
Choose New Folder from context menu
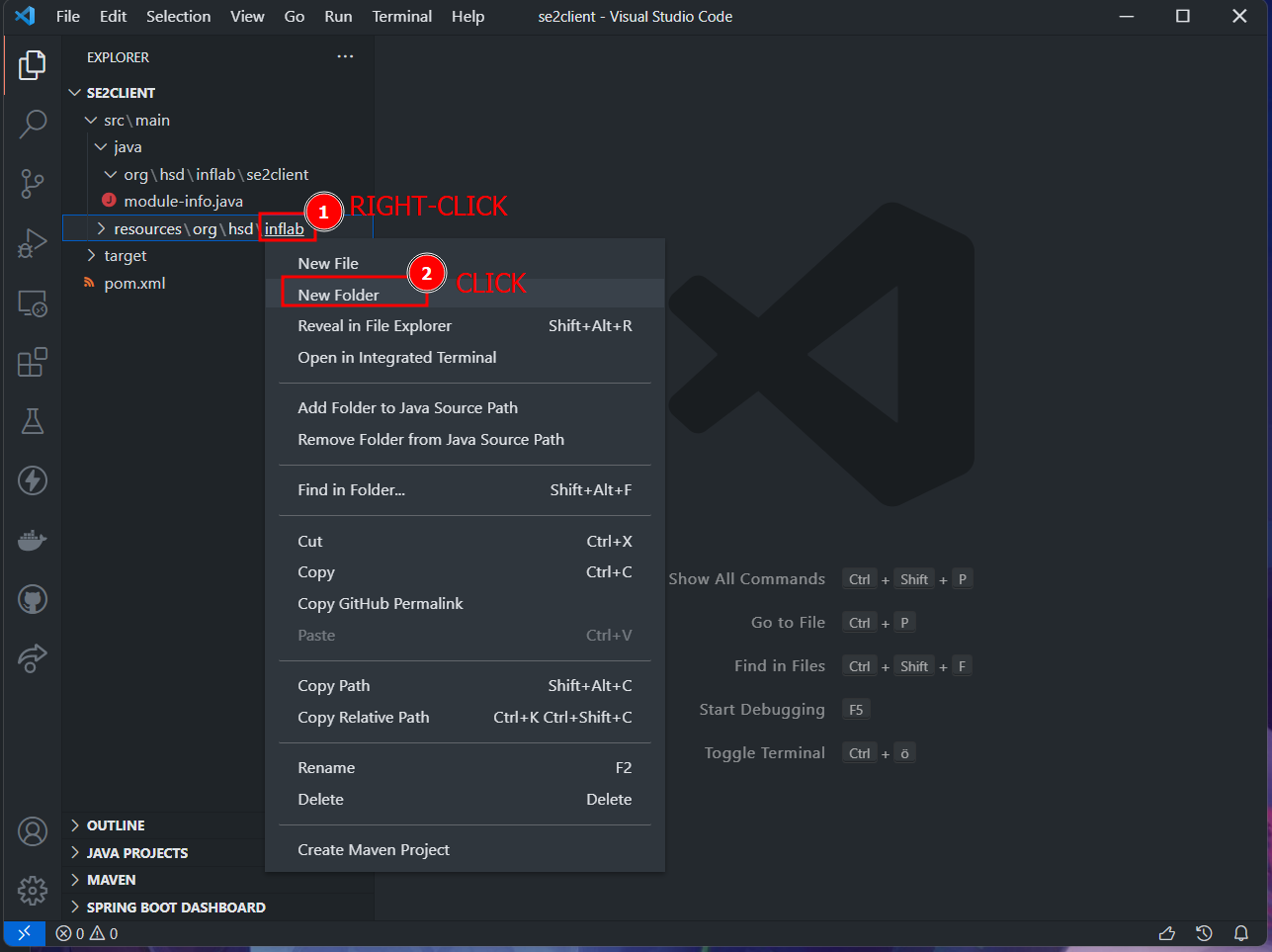pos(465,295)
